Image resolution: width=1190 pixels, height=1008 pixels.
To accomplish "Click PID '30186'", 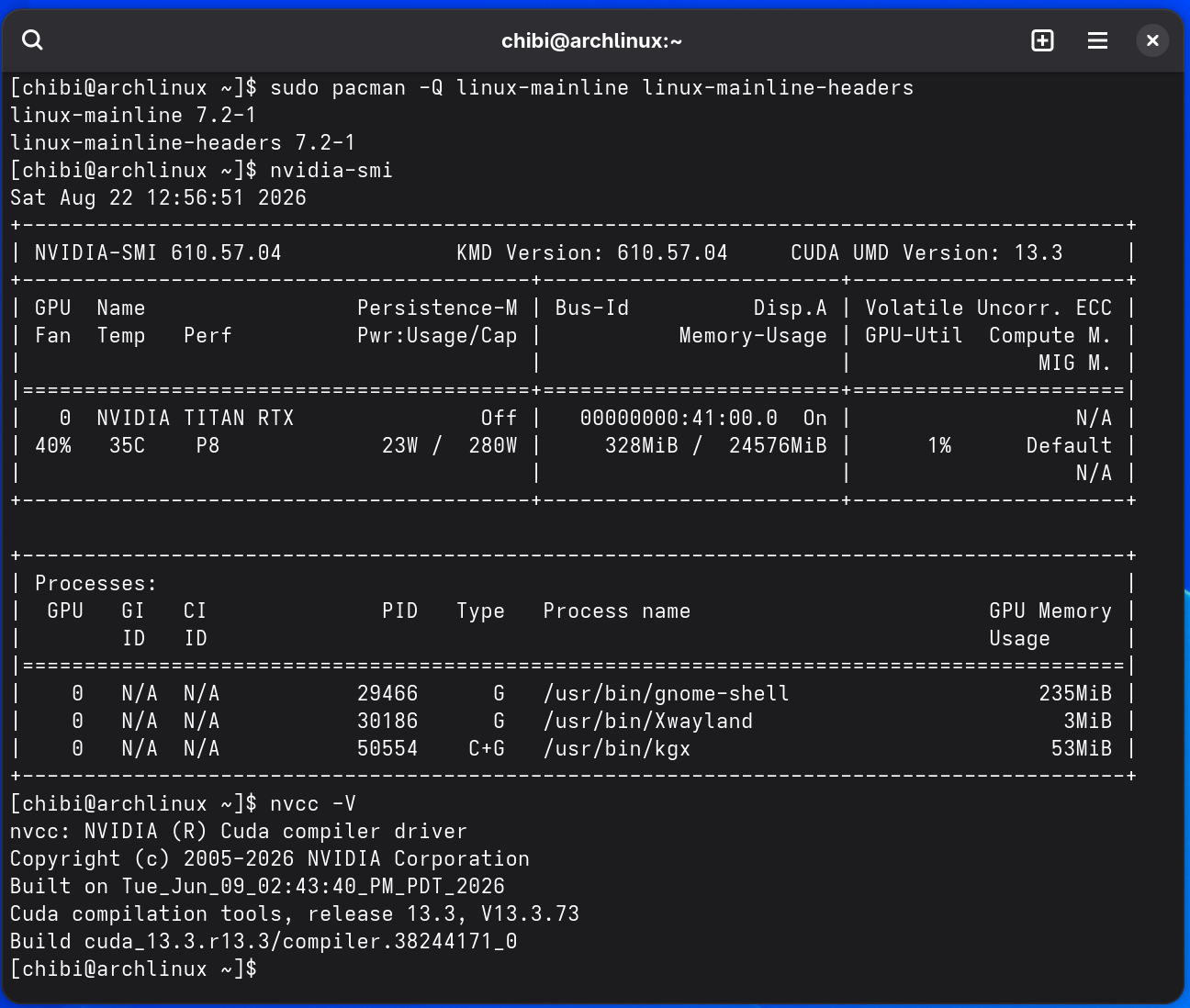I will [387, 722].
